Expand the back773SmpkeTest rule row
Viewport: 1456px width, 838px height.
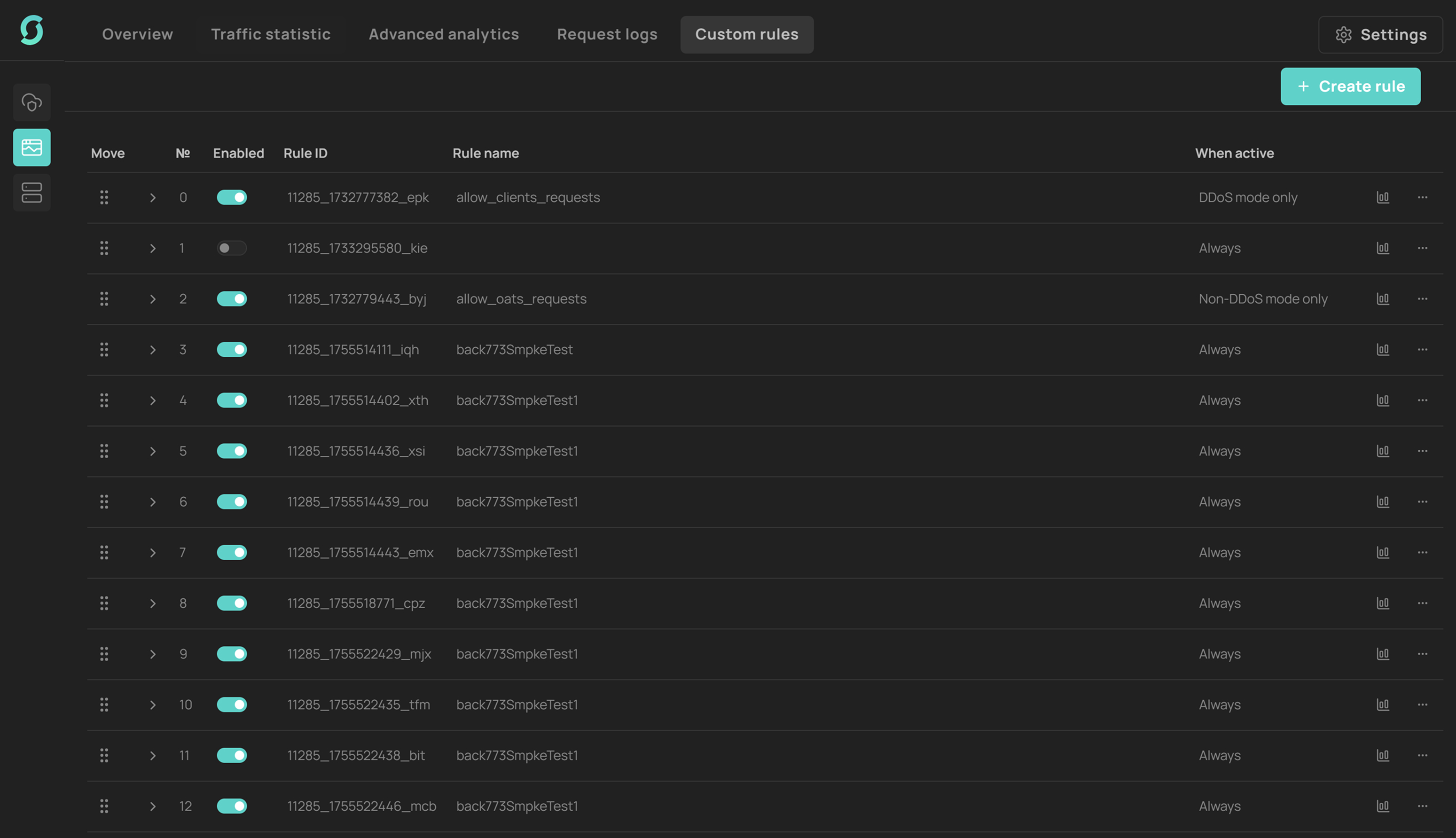(152, 349)
